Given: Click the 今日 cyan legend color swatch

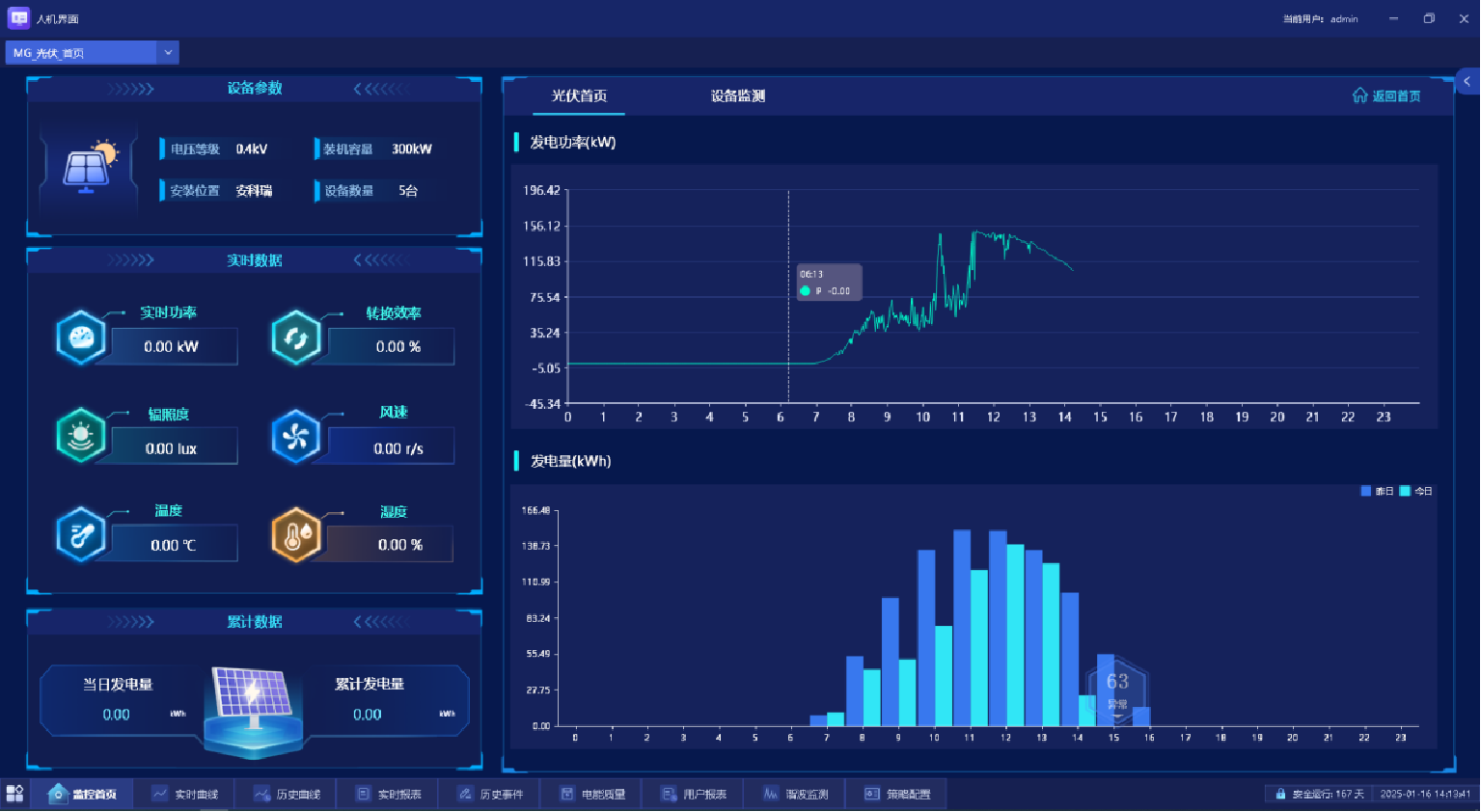Looking at the screenshot, I should (x=1406, y=492).
